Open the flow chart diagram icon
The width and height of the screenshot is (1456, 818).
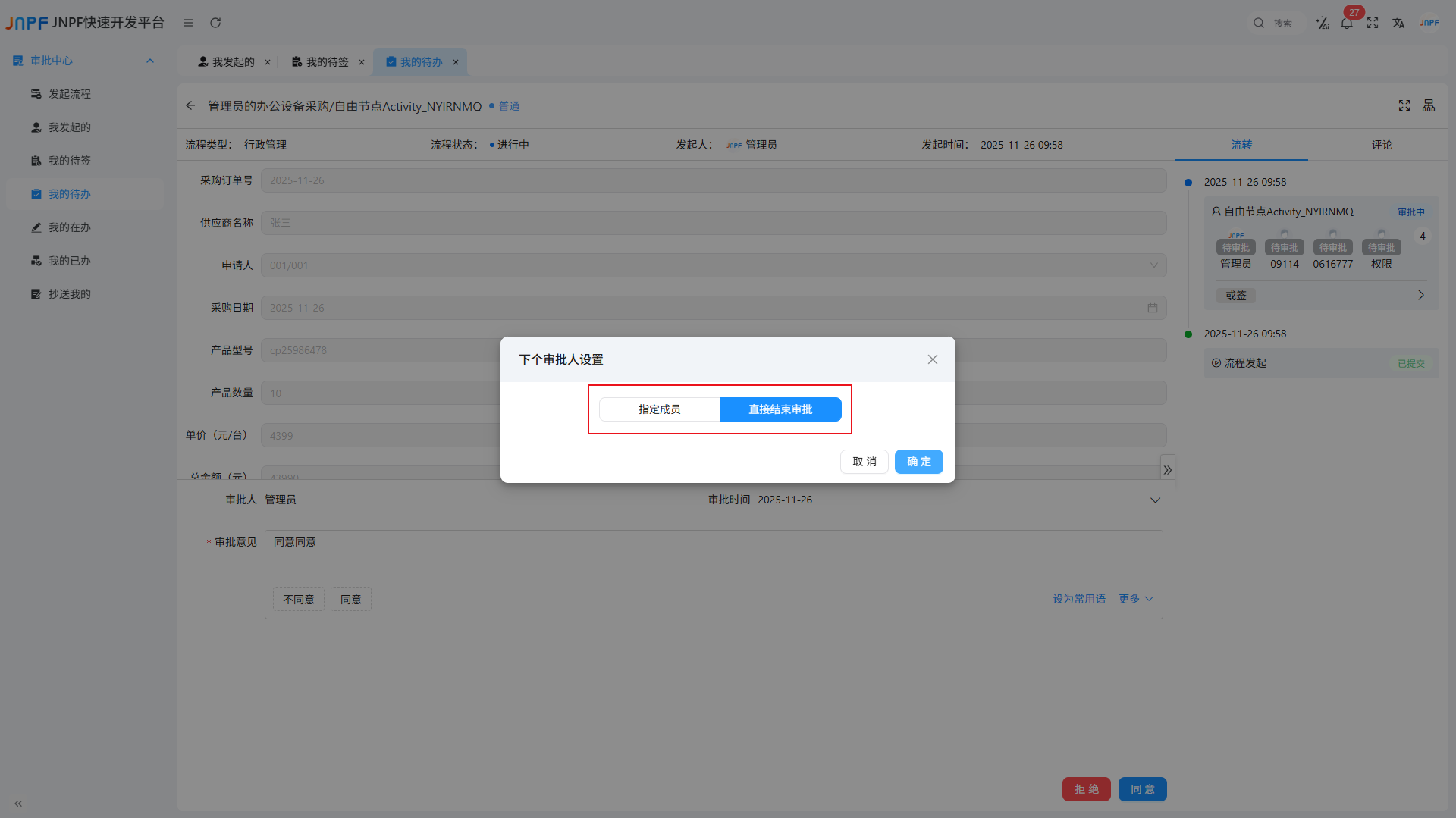(x=1429, y=106)
